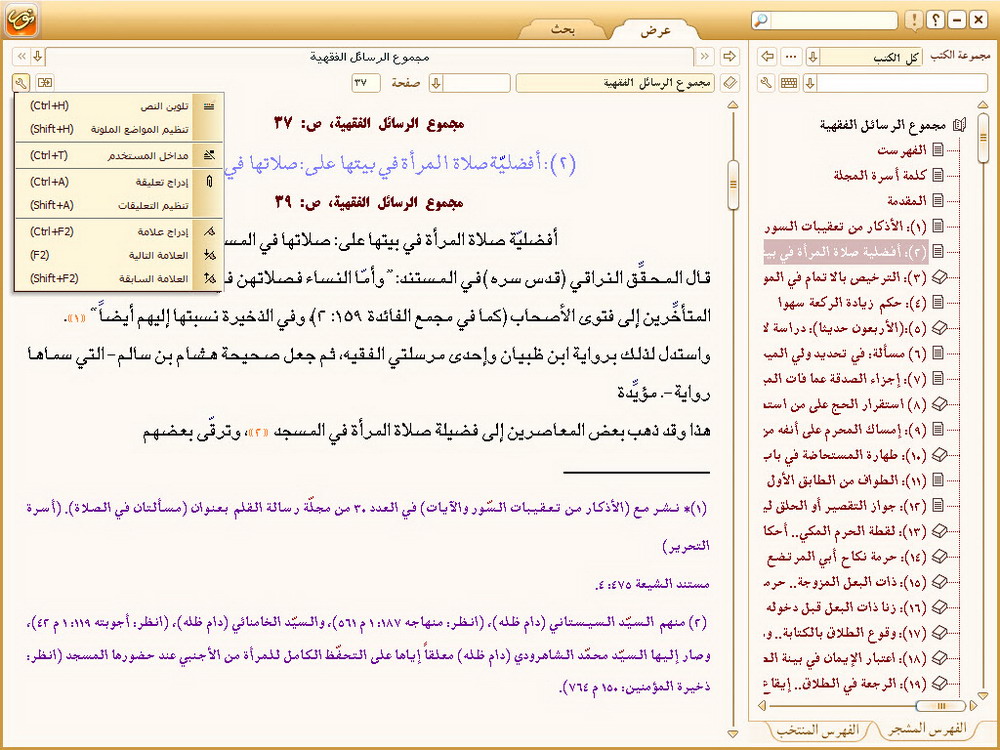Open the مجموع الرسائل الفقهية book selector box
Viewport: 1000px width, 750px height.
[615, 83]
